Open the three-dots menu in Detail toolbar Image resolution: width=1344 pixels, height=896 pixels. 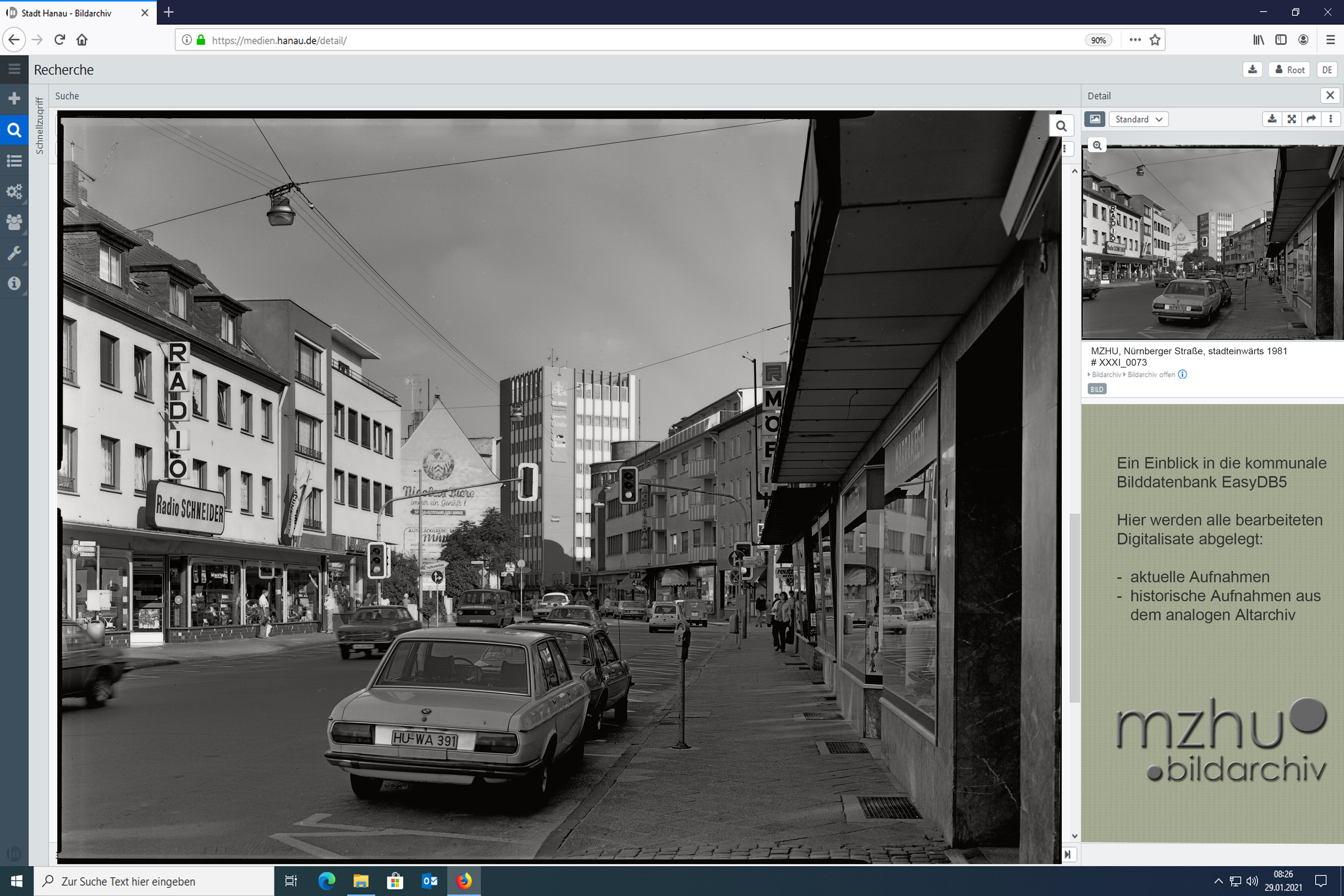tap(1330, 119)
